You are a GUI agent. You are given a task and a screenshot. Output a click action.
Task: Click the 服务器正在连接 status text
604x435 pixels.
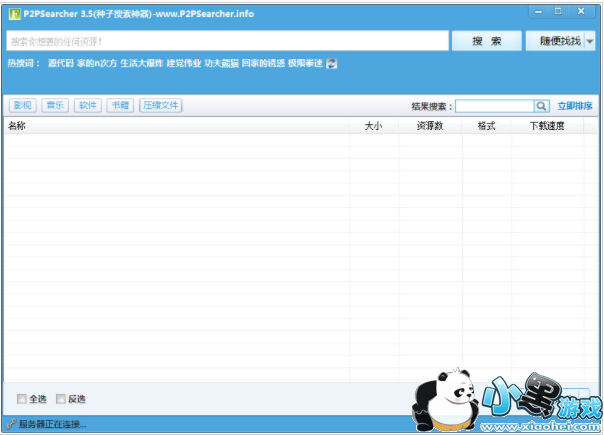point(53,424)
